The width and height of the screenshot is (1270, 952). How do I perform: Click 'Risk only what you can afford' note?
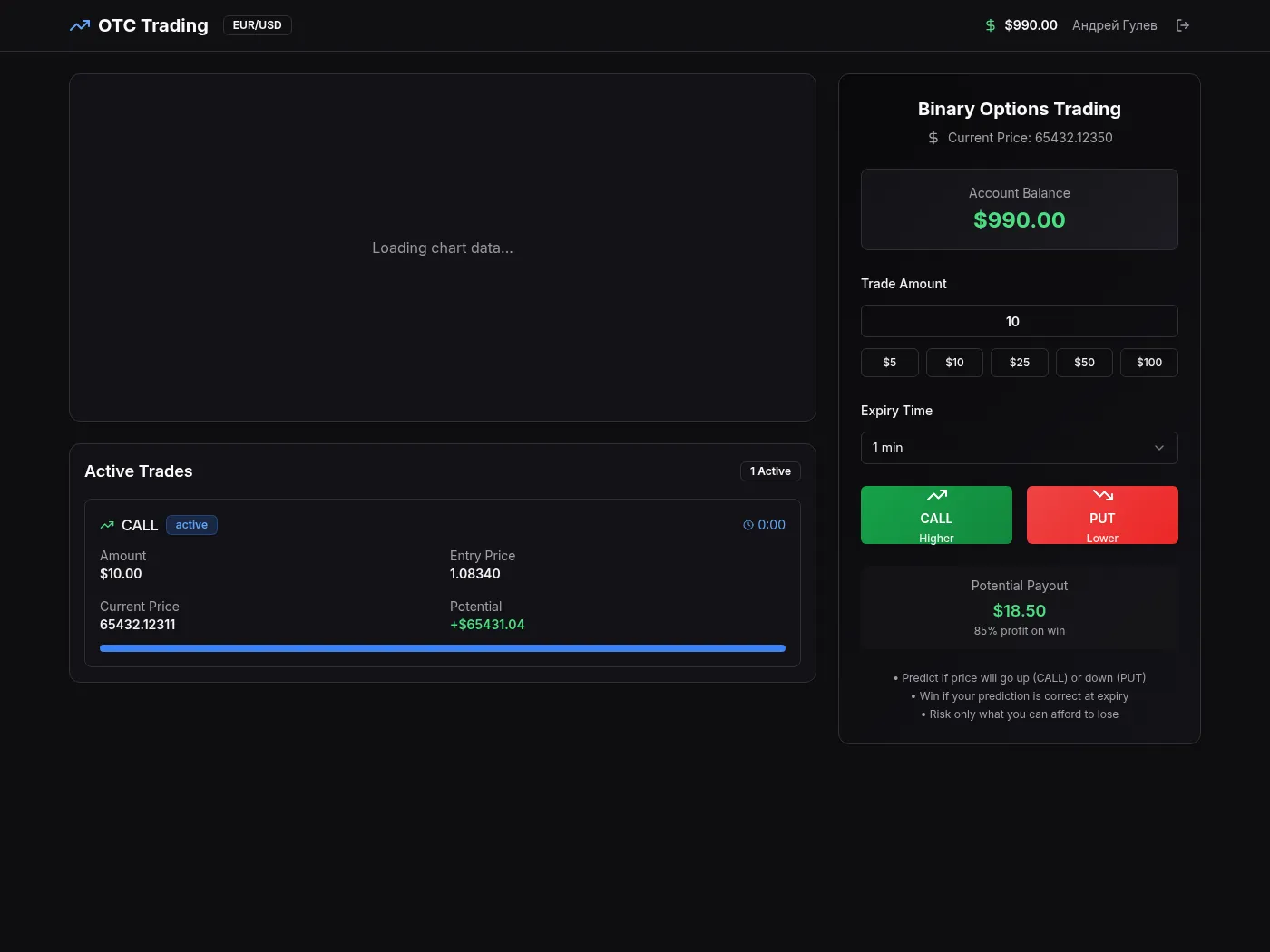(1020, 714)
